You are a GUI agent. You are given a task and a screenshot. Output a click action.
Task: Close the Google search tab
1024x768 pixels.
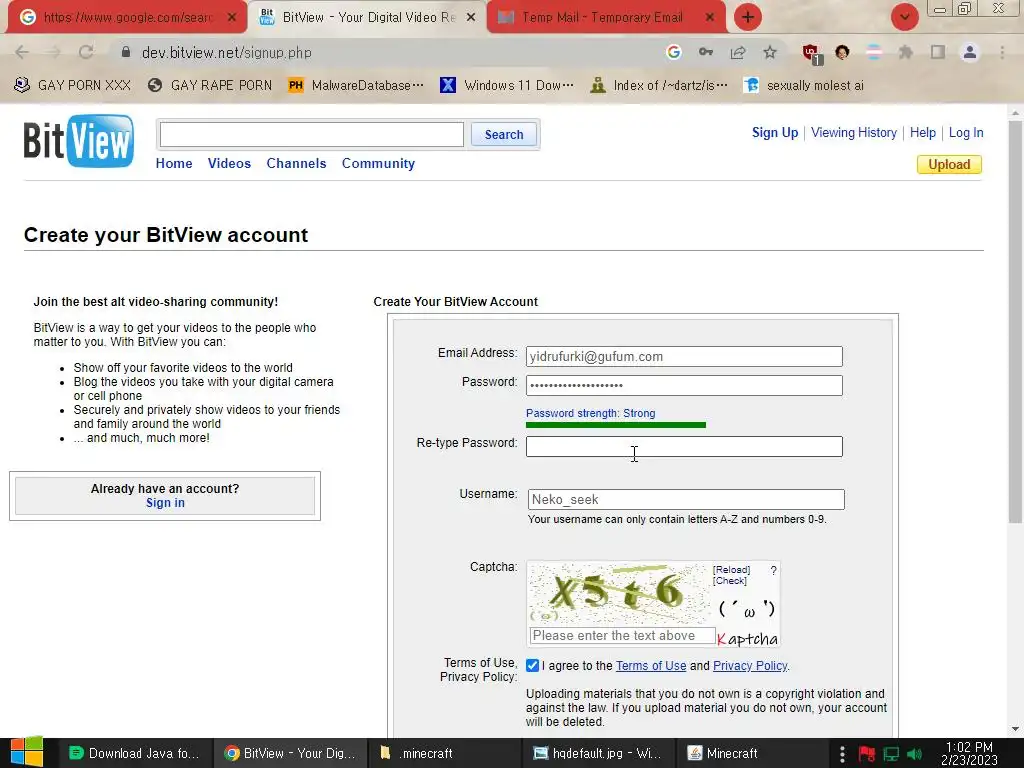tap(232, 18)
